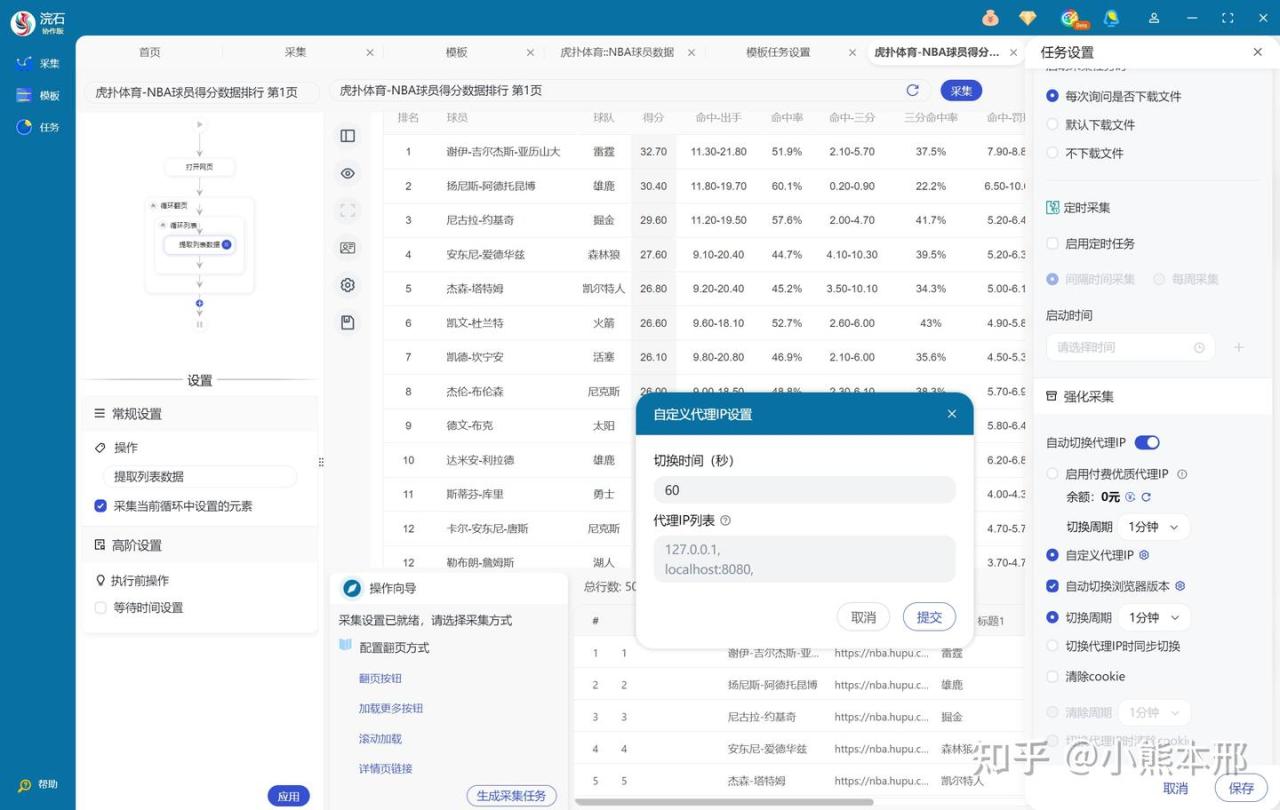This screenshot has width=1280, height=810.
Task: Click the 应用 button
Action: pyautogui.click(x=288, y=796)
